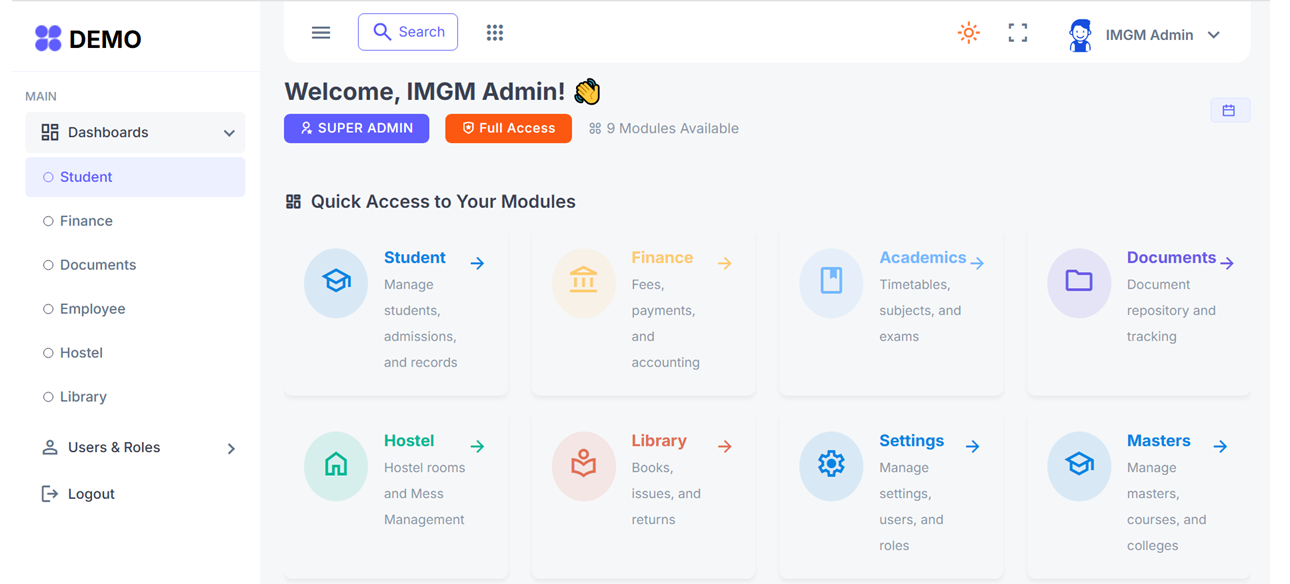Expand the Users & Roles sidebar section

[x=139, y=447]
